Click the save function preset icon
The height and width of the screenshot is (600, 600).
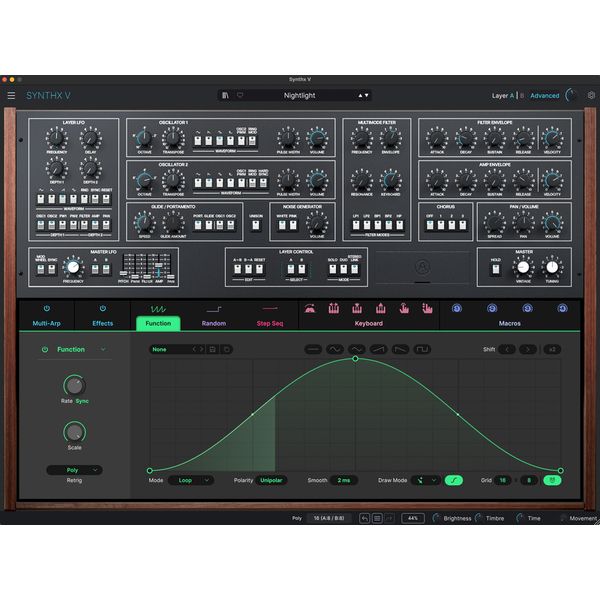click(x=213, y=349)
